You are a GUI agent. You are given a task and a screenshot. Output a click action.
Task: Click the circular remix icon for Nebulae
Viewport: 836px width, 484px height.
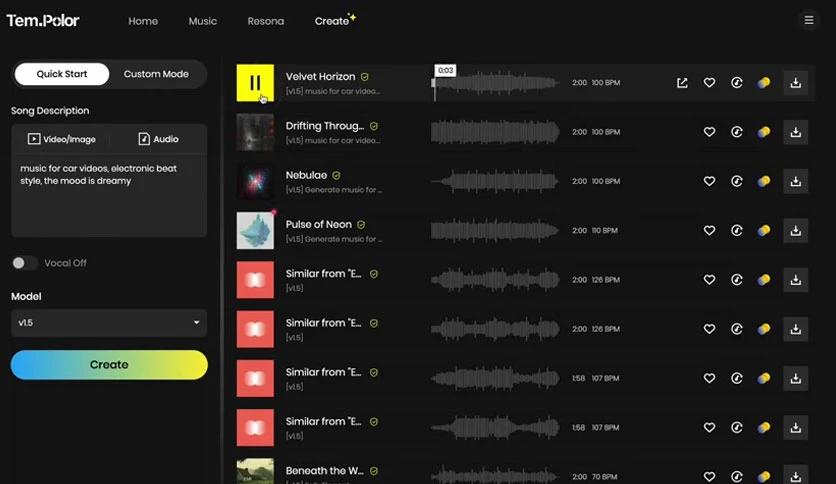pos(737,181)
